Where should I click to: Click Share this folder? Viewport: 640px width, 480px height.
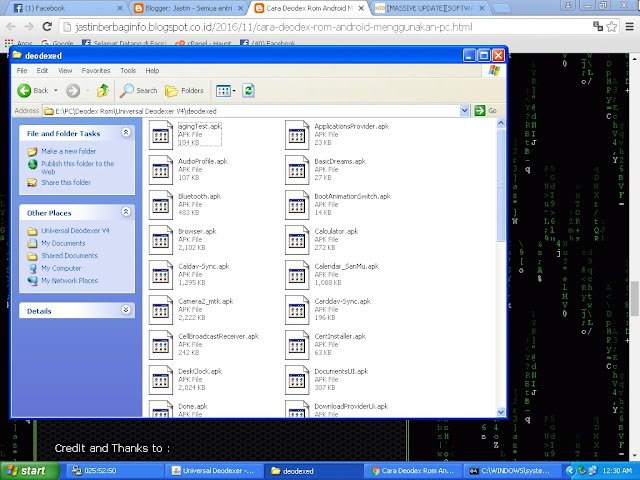coord(66,182)
